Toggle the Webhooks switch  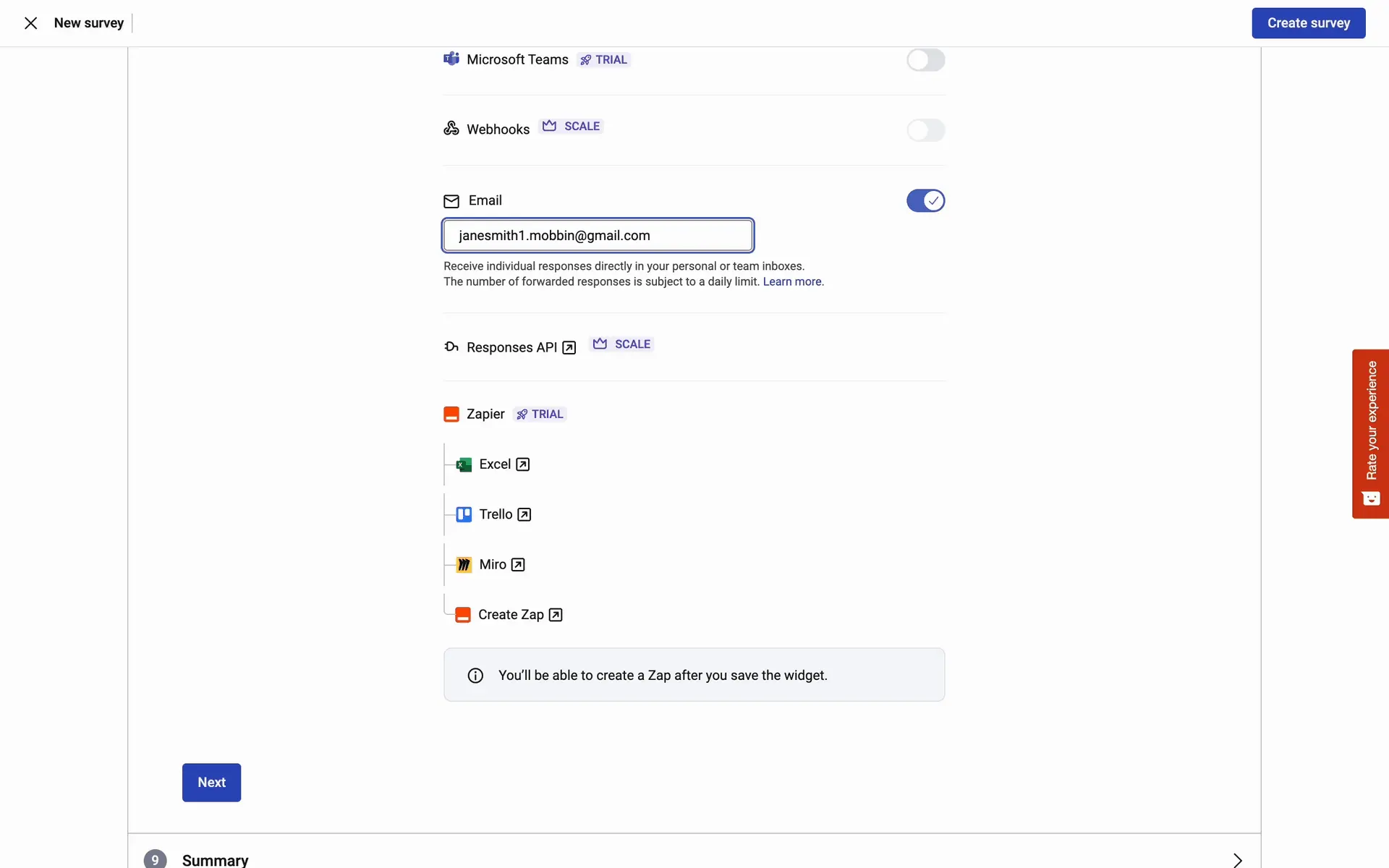pyautogui.click(x=925, y=130)
